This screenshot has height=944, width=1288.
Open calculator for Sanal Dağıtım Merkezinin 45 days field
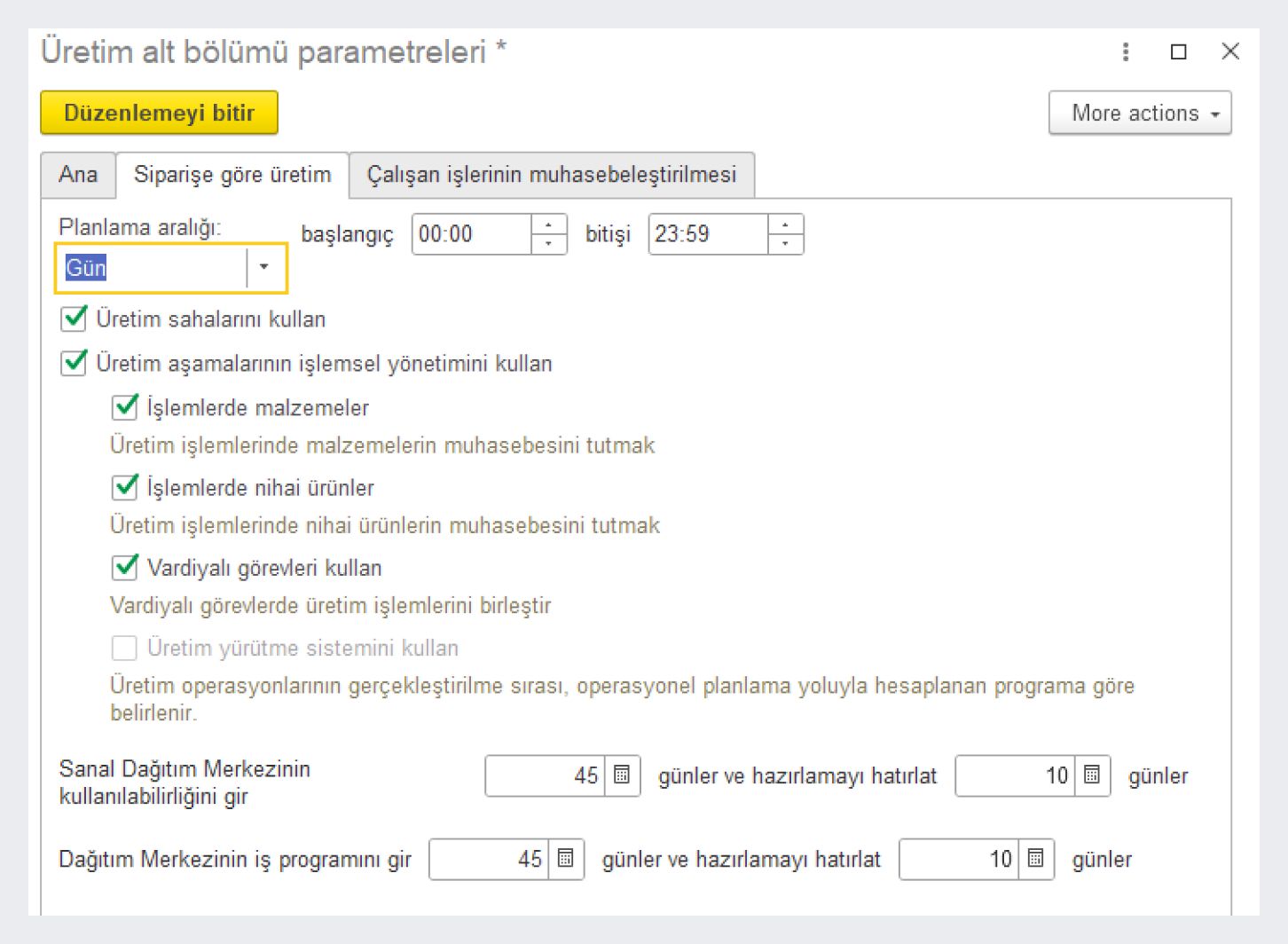tap(622, 775)
